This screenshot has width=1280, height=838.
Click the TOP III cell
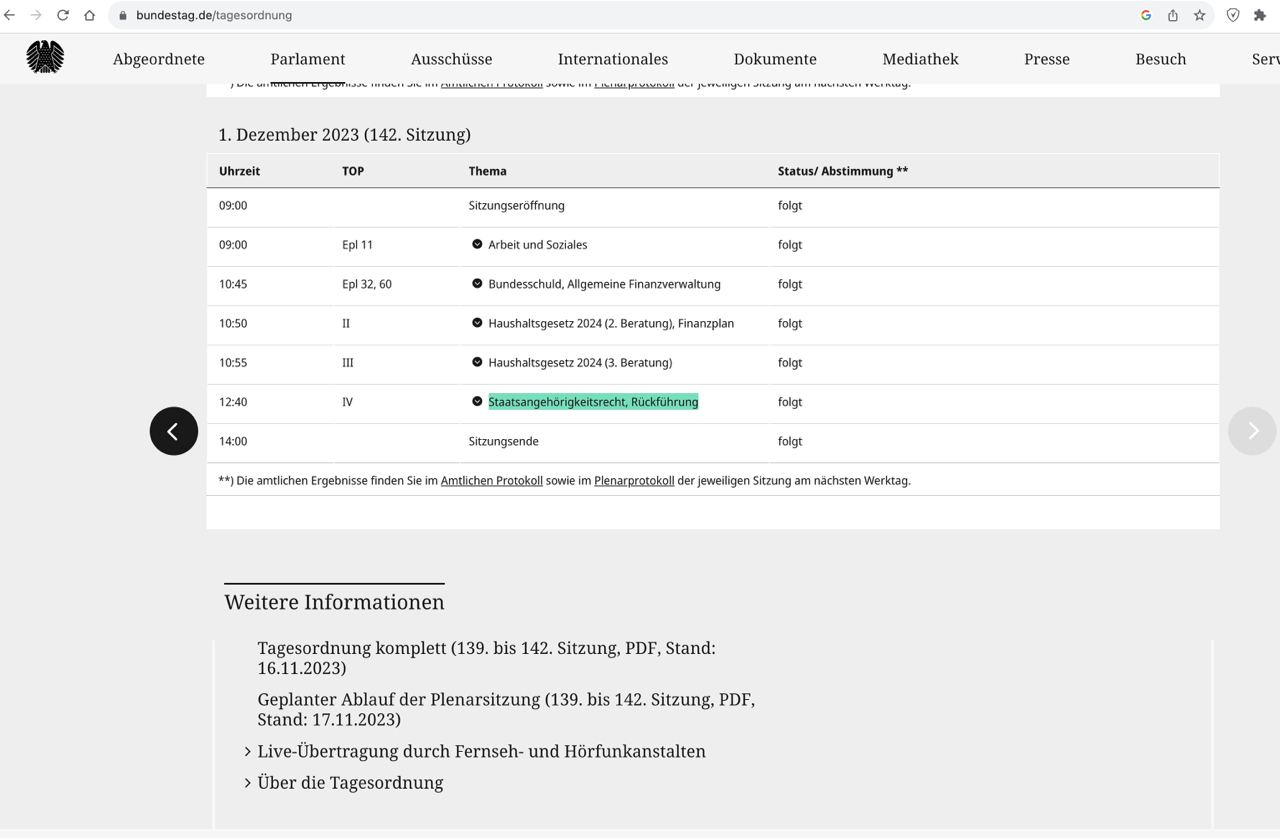coord(347,363)
